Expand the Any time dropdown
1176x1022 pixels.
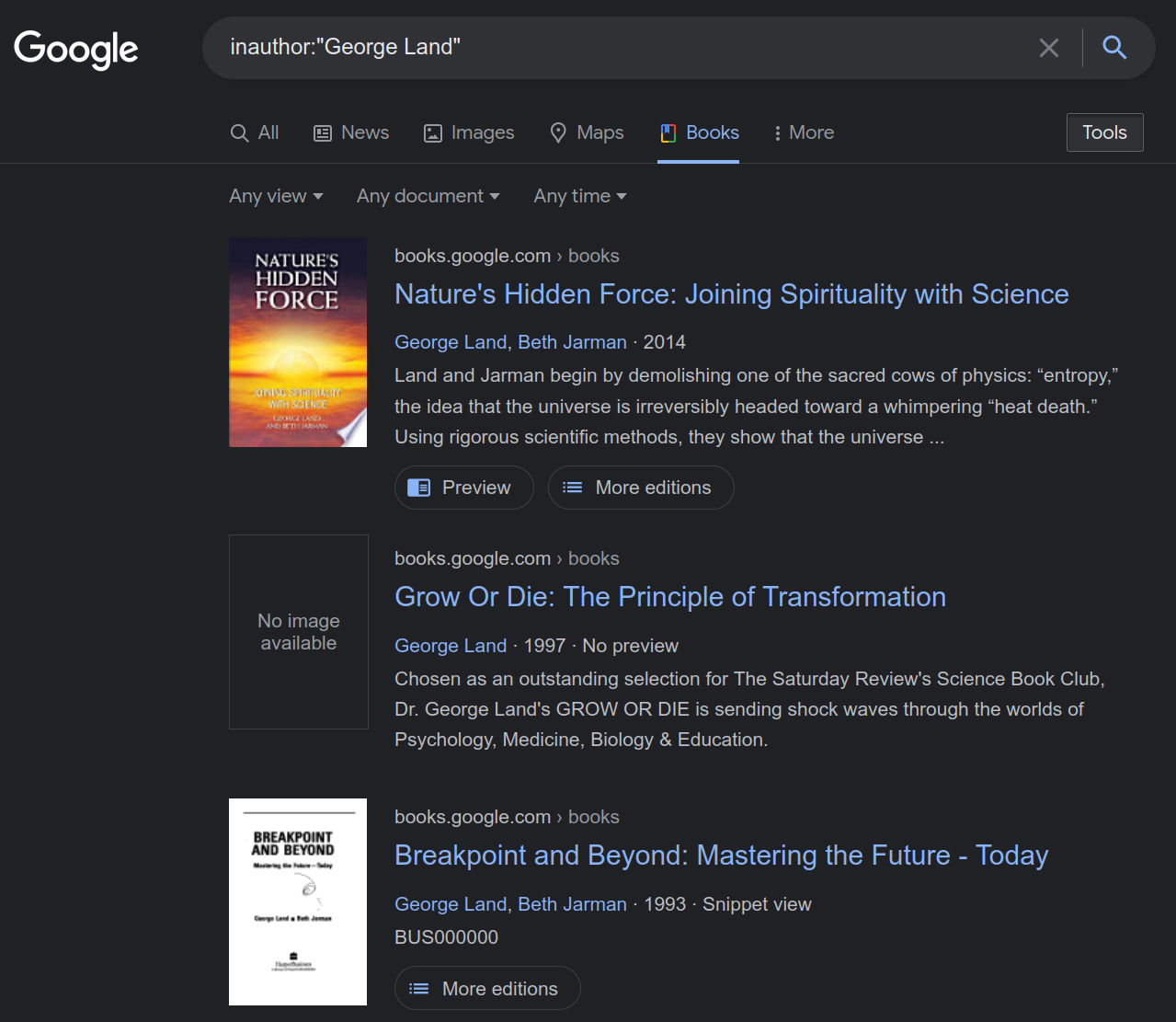[x=580, y=196]
